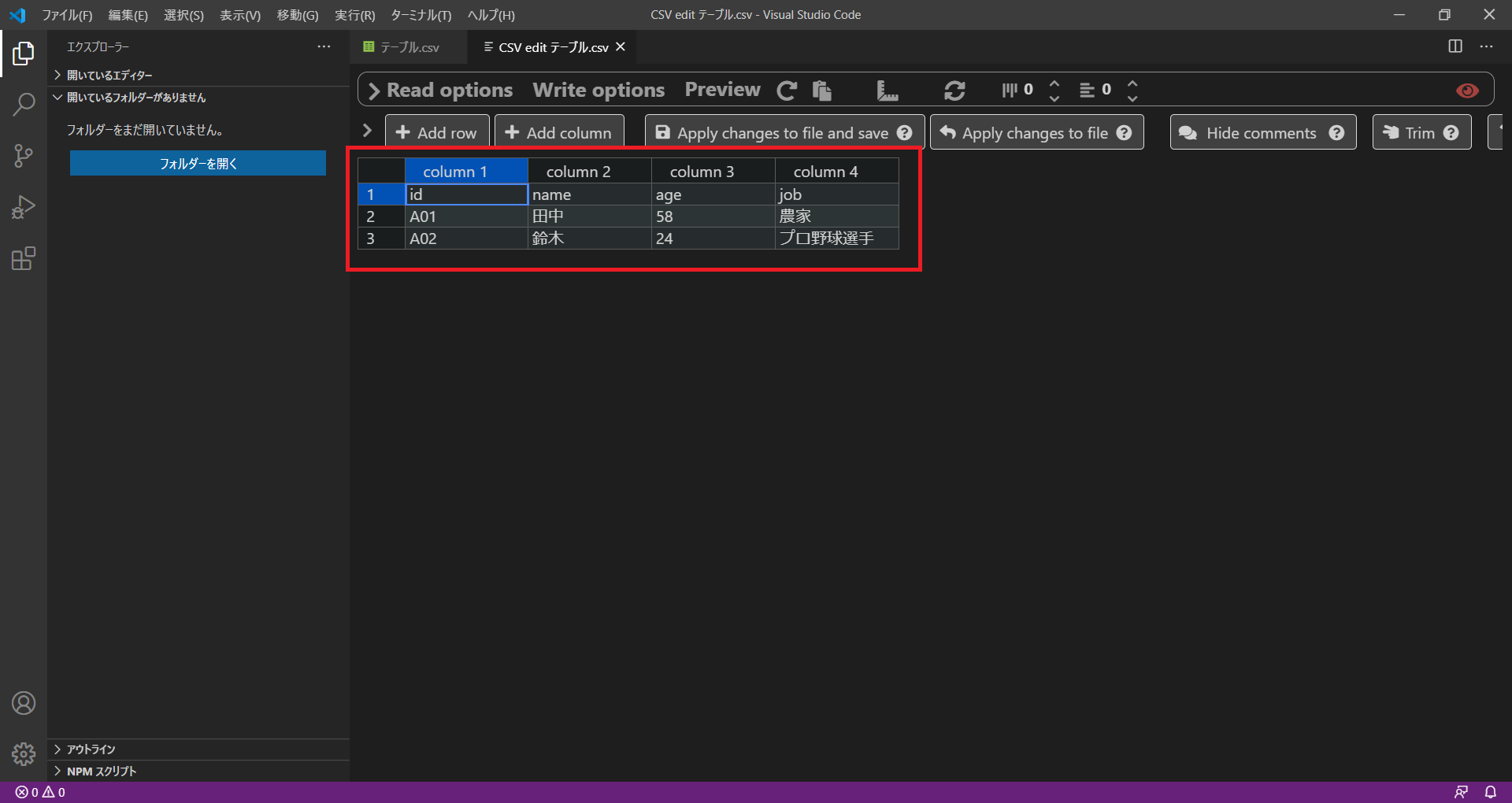1512x803 pixels.
Task: Expand the Write options section
Action: 598,91
